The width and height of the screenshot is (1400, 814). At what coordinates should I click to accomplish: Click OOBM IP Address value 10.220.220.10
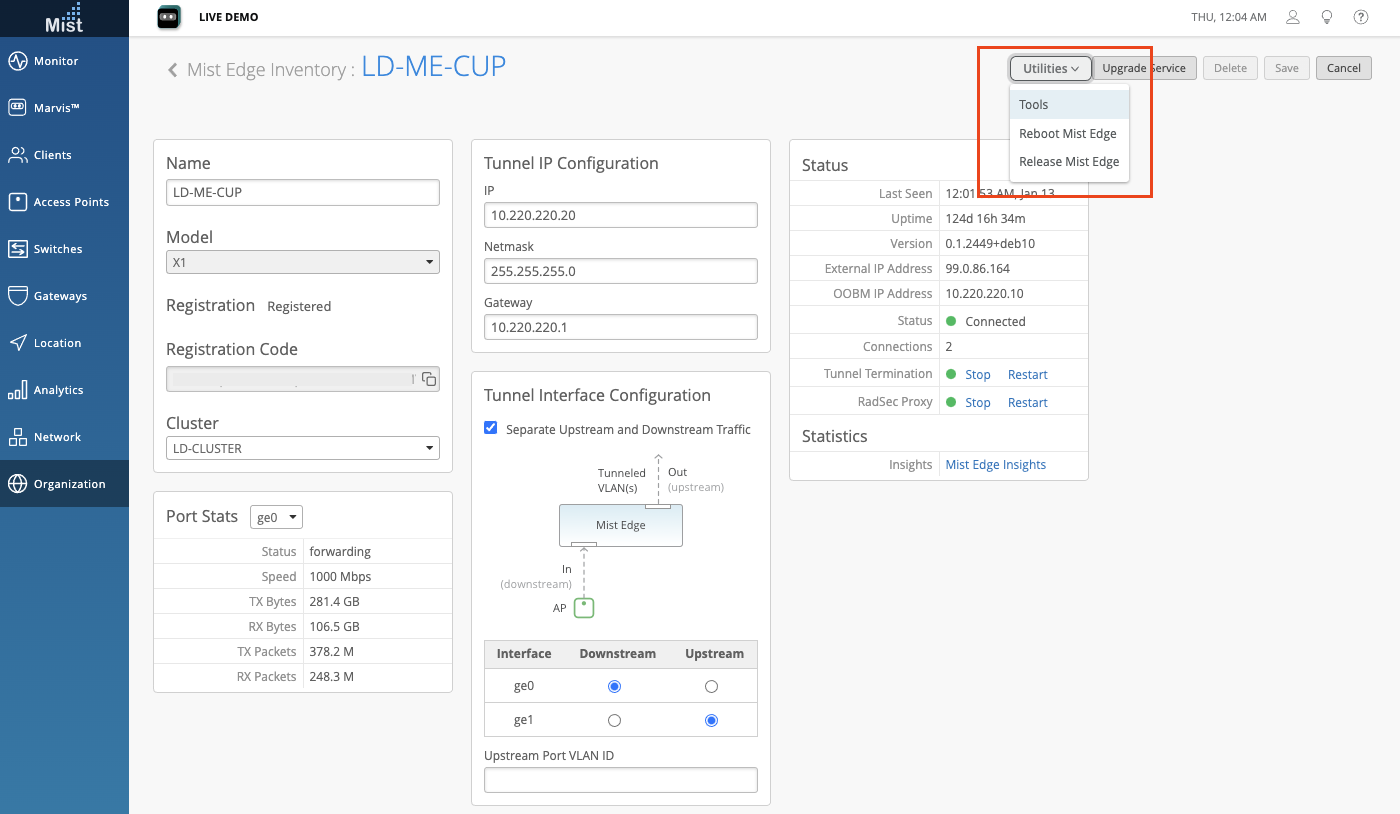coord(984,294)
